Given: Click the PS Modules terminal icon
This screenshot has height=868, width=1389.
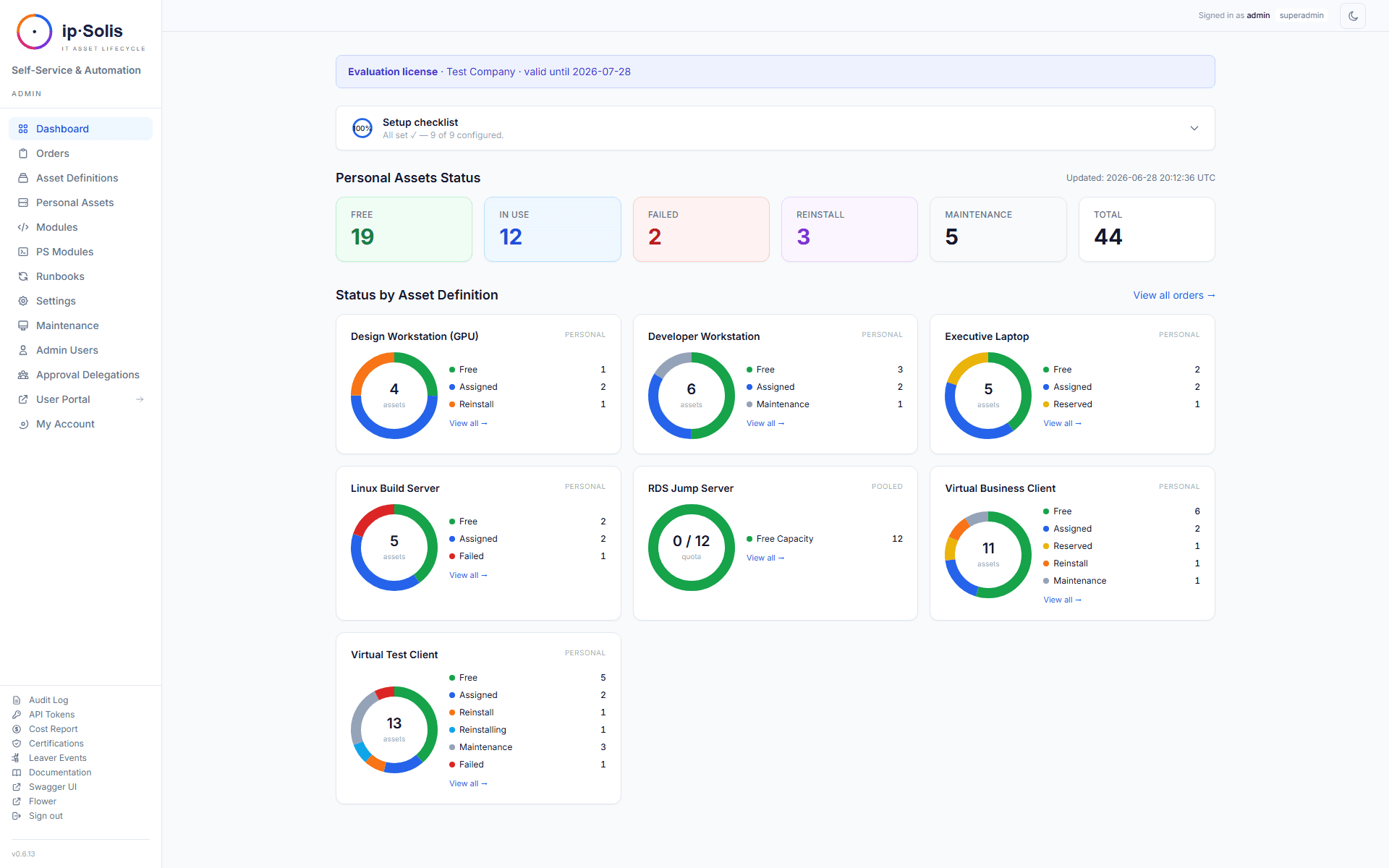Looking at the screenshot, I should tap(23, 252).
